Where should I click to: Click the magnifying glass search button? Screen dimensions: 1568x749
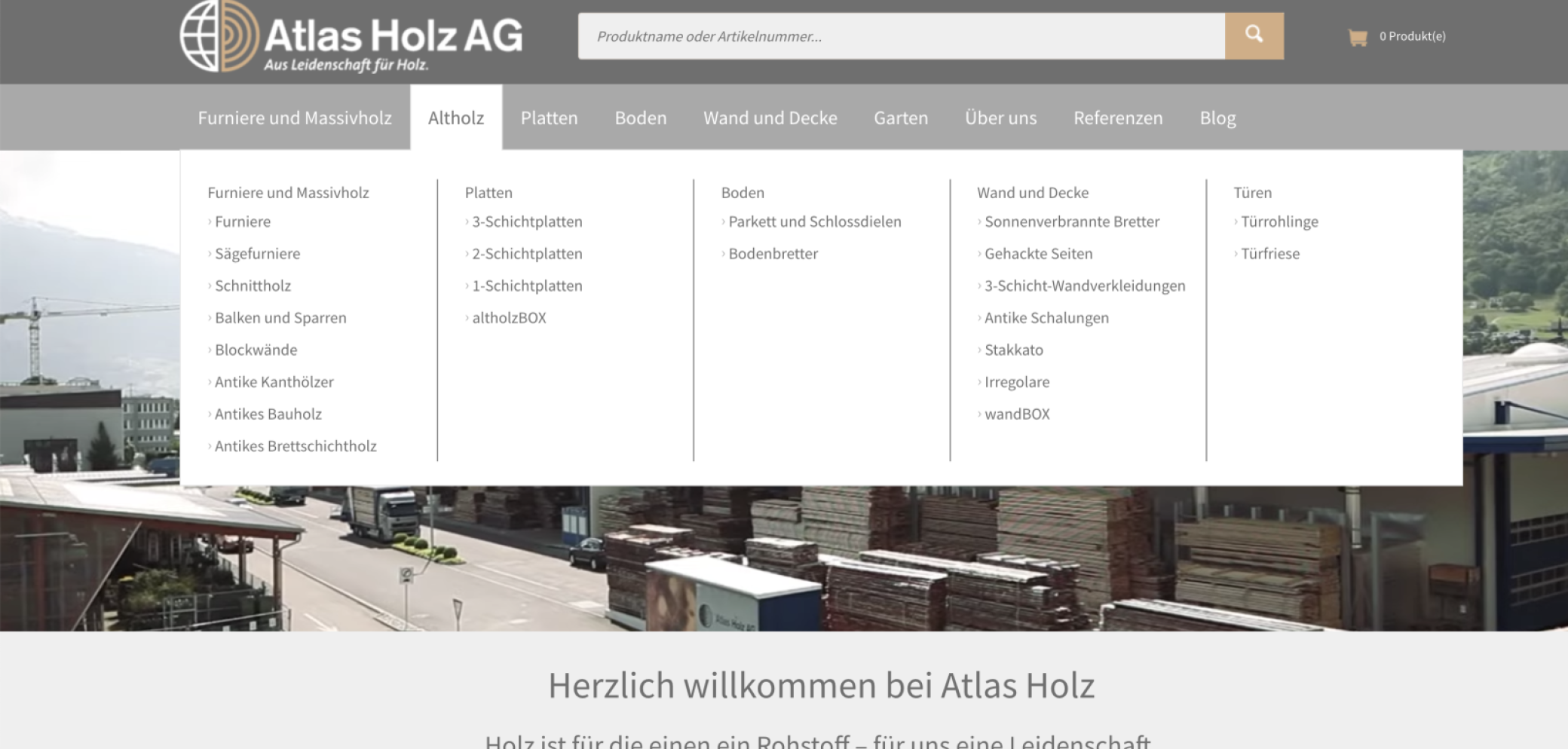coord(1254,35)
